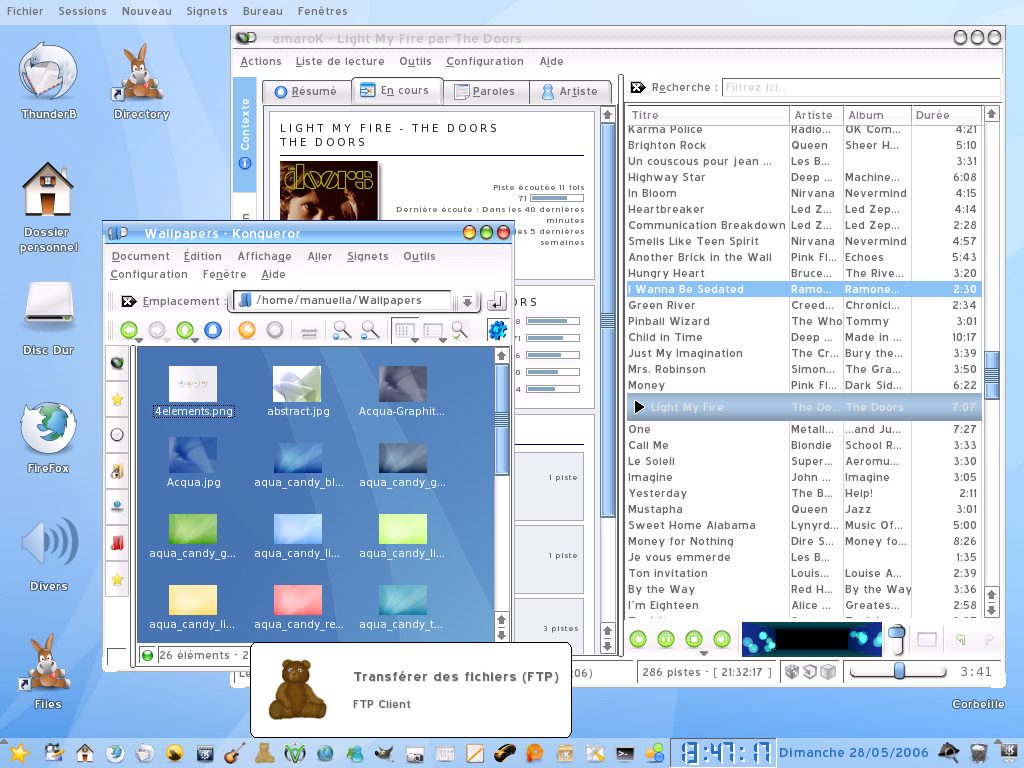Viewport: 1024px width, 768px height.
Task: Go up one folder in Konqueror
Action: tap(185, 330)
